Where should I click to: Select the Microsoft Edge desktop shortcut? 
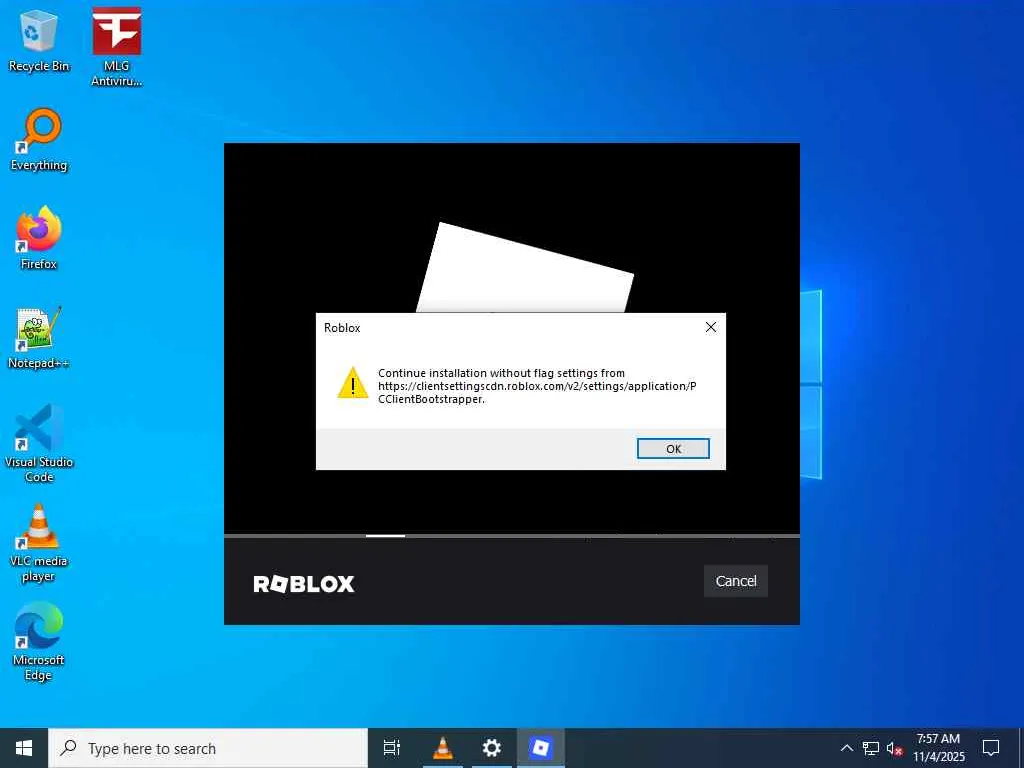(x=39, y=642)
